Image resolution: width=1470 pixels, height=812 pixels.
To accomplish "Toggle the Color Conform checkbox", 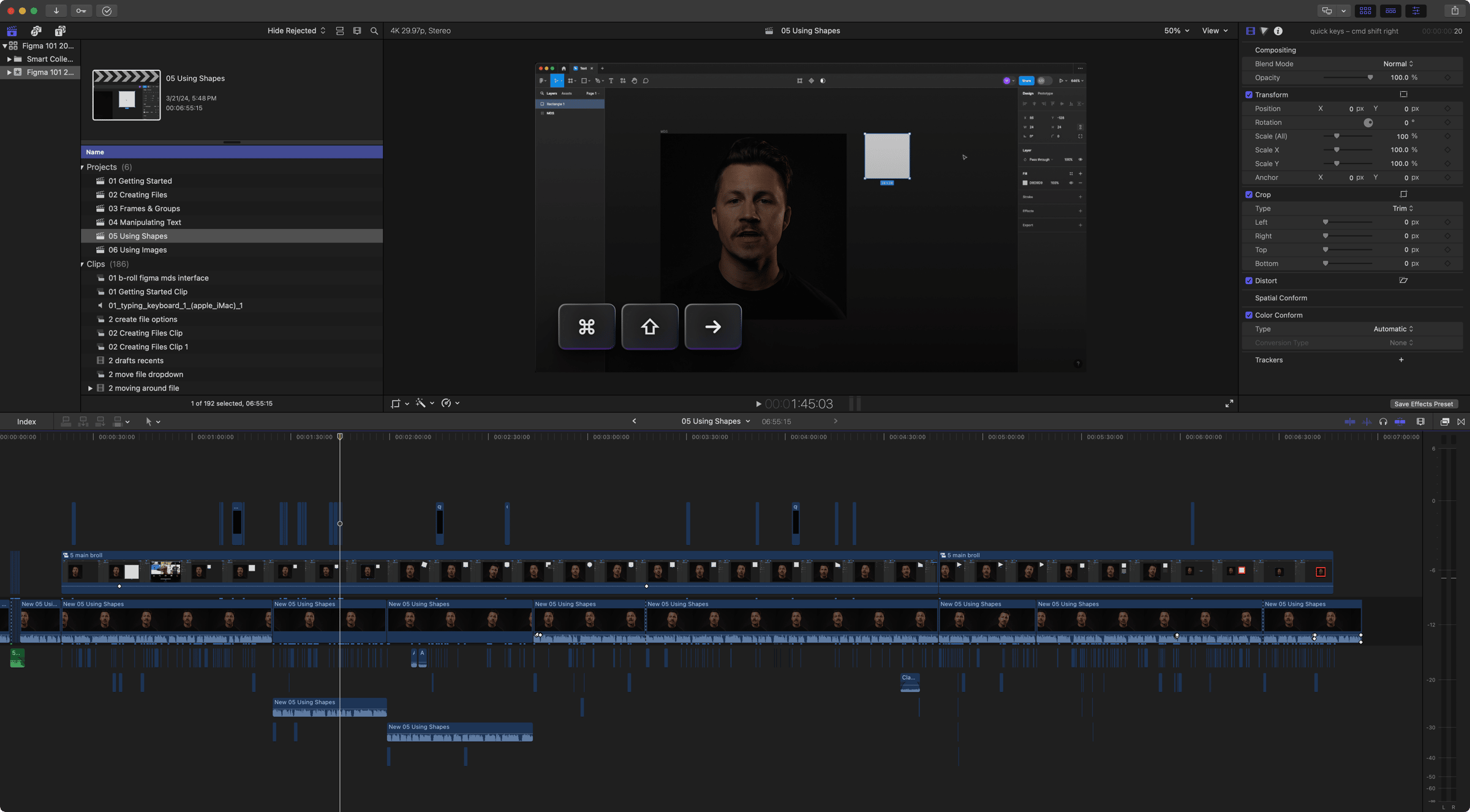I will (1249, 315).
